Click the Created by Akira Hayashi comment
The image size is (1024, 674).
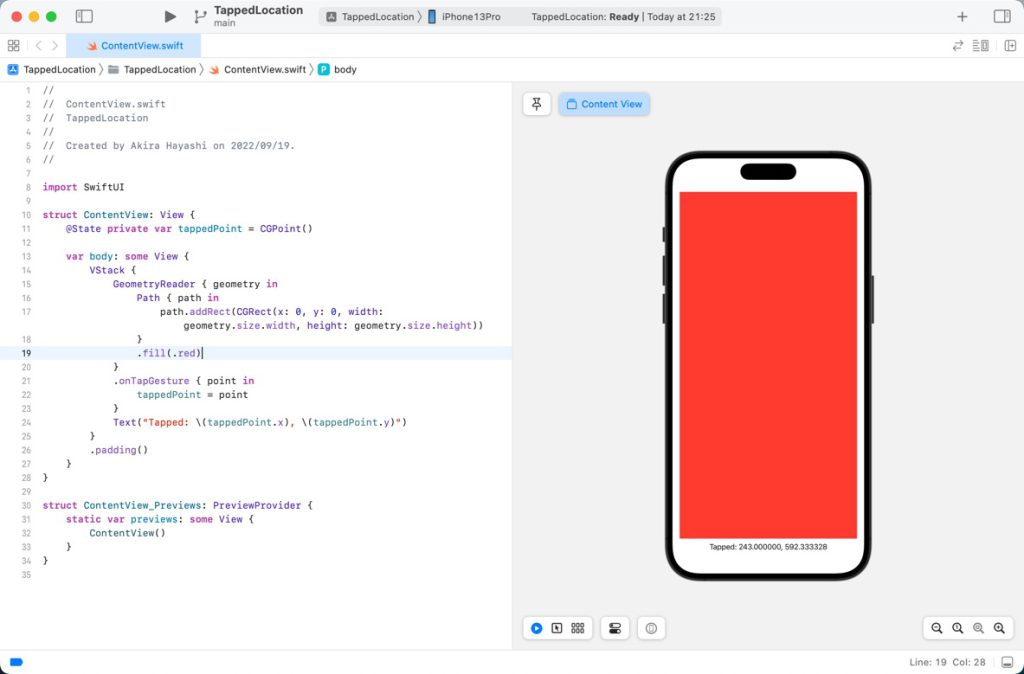168,146
